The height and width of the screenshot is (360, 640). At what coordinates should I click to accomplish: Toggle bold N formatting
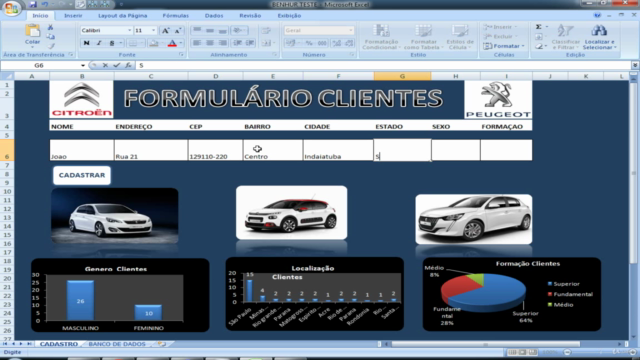(86, 43)
